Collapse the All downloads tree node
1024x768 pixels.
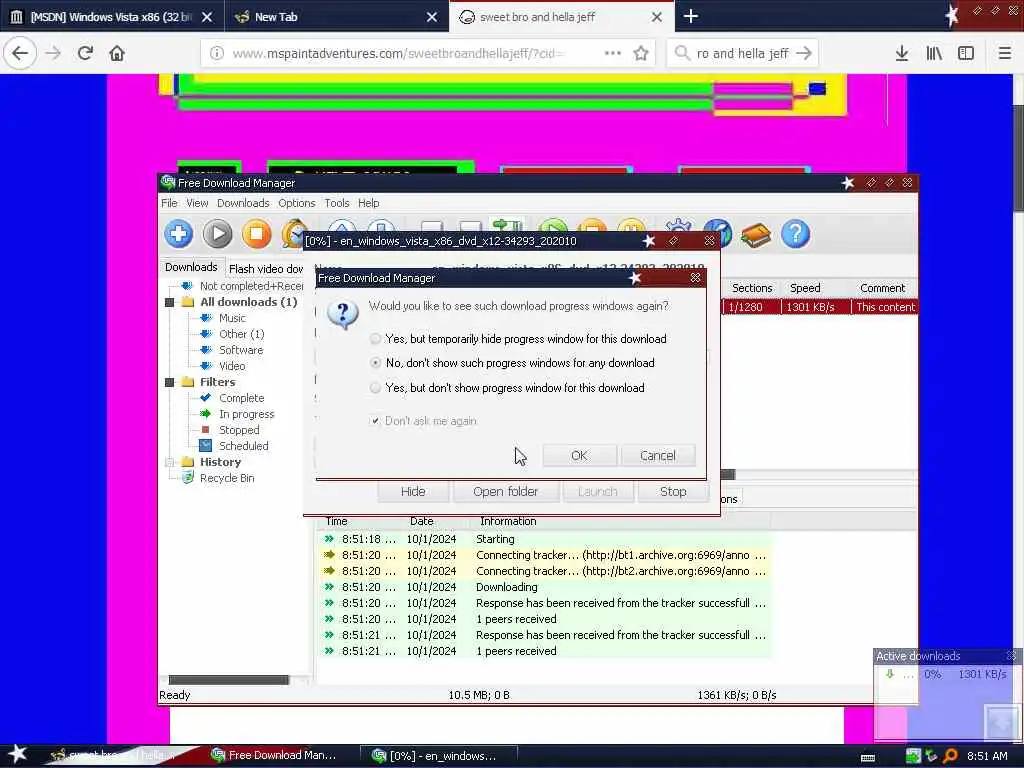pyautogui.click(x=170, y=302)
